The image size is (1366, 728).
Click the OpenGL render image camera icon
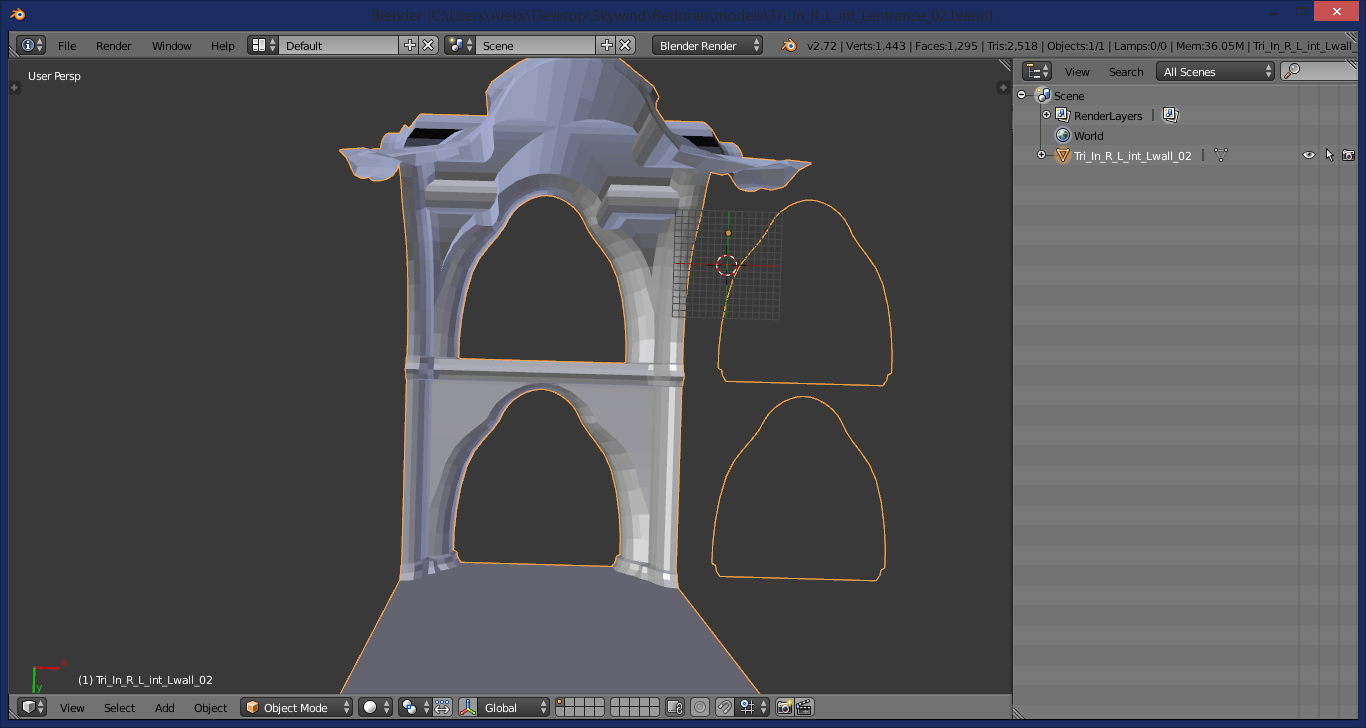pos(785,707)
